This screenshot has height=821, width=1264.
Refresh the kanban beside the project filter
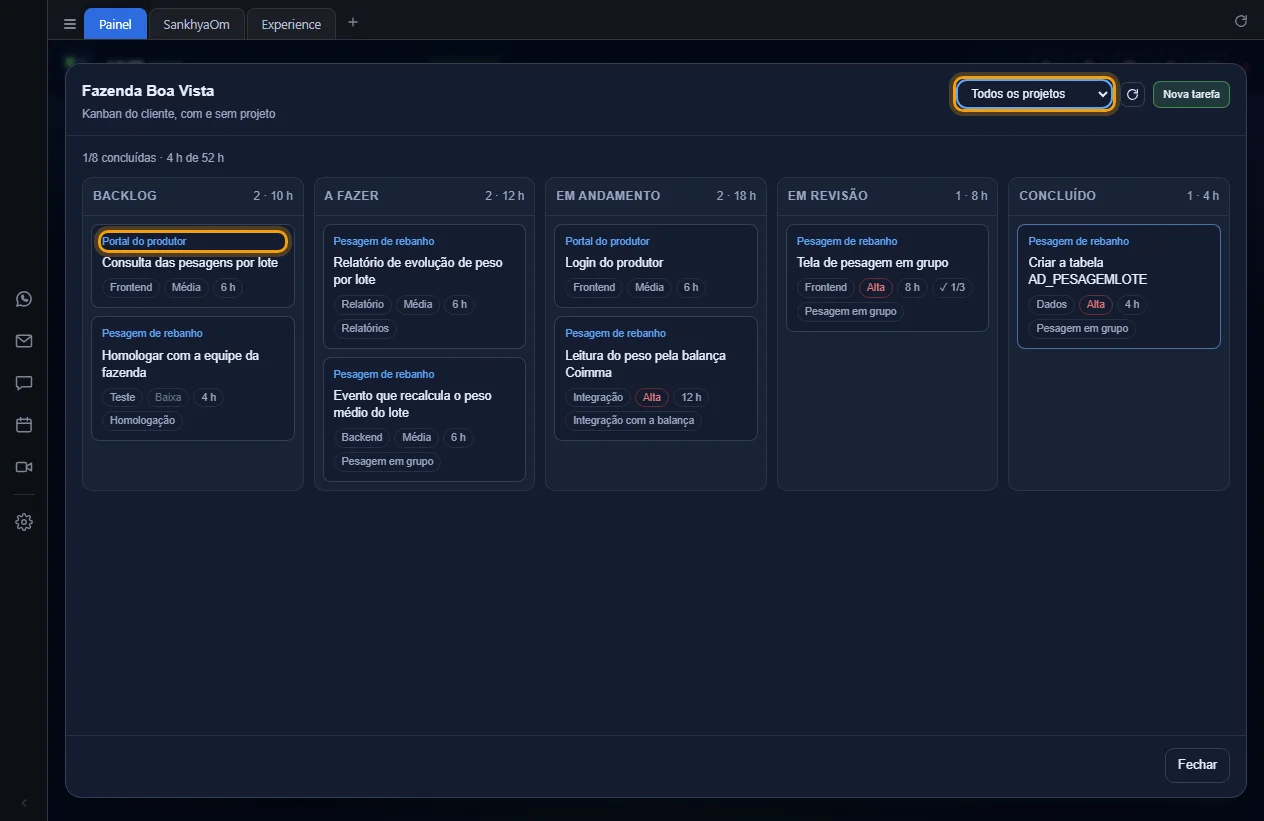[1132, 94]
